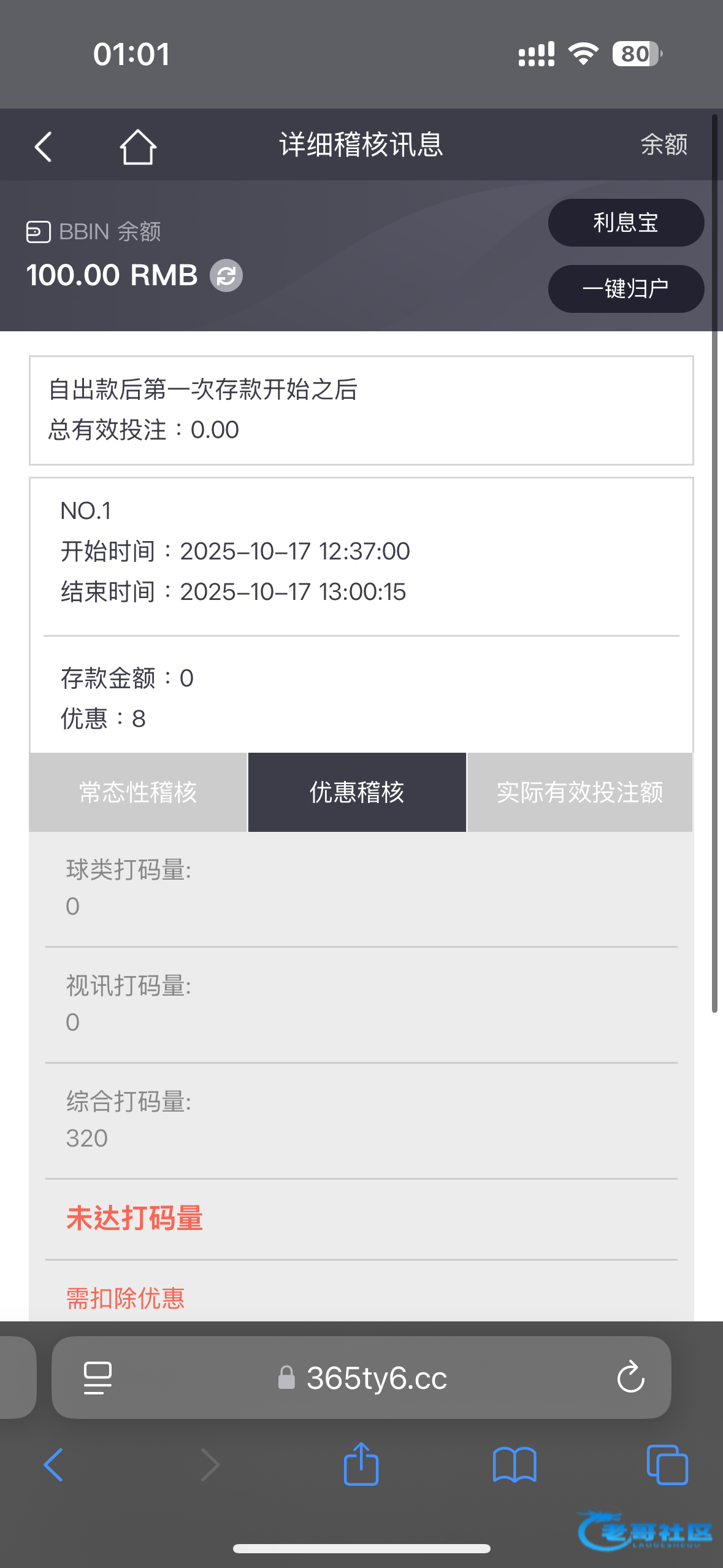Tap Safari's forward arrow
The height and width of the screenshot is (1568, 723).
(210, 1464)
